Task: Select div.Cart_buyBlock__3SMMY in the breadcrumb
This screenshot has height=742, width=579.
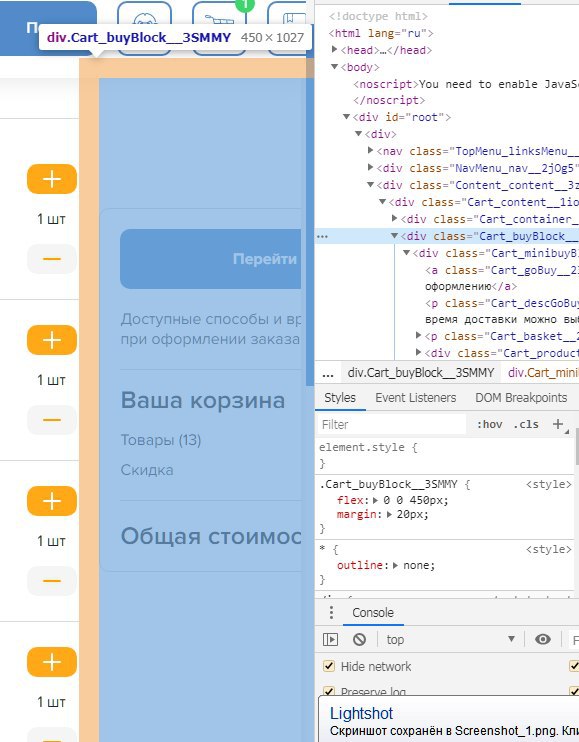Action: coord(421,373)
